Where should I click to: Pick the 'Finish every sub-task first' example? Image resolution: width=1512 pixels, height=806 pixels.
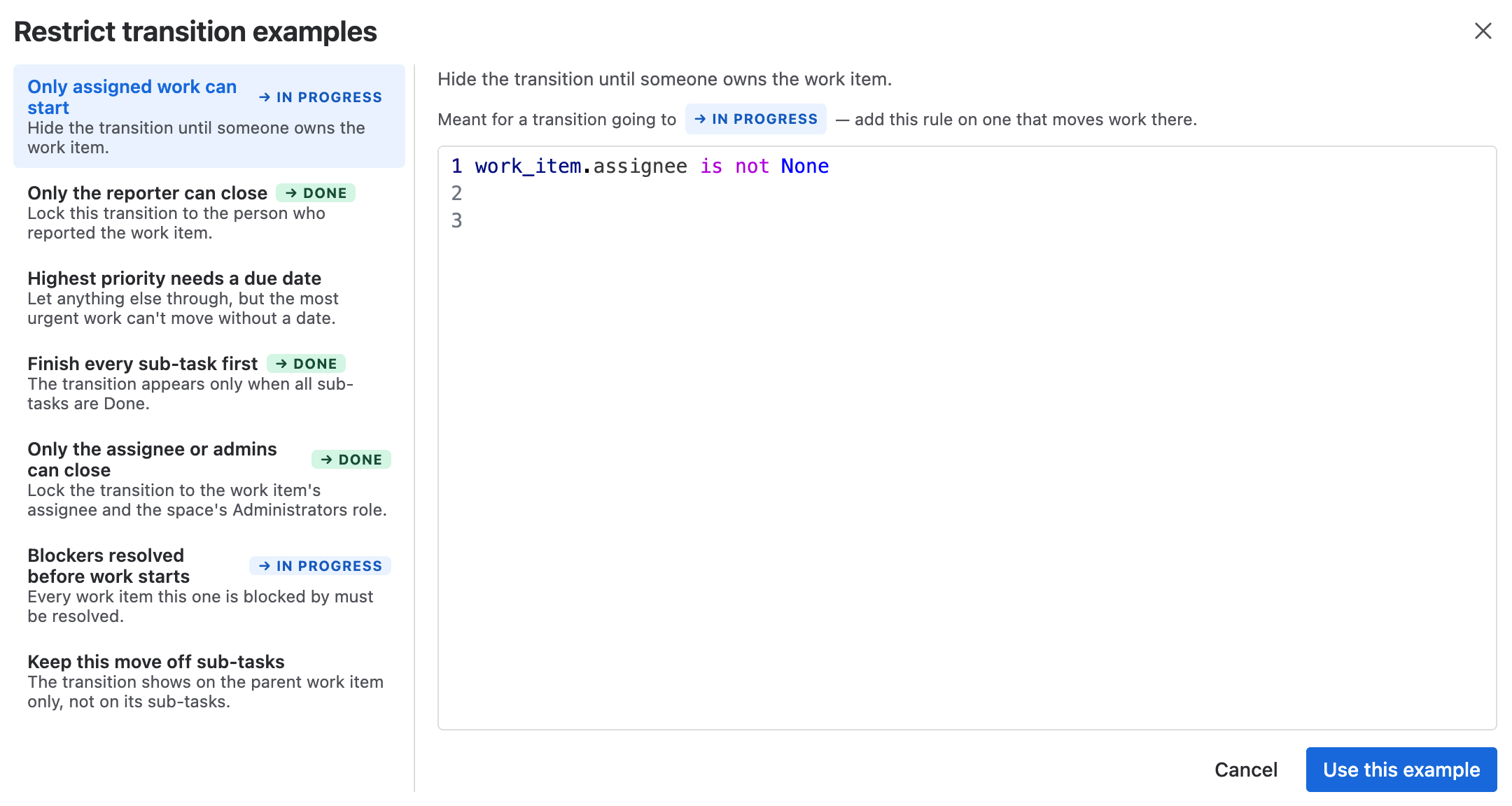pos(209,383)
